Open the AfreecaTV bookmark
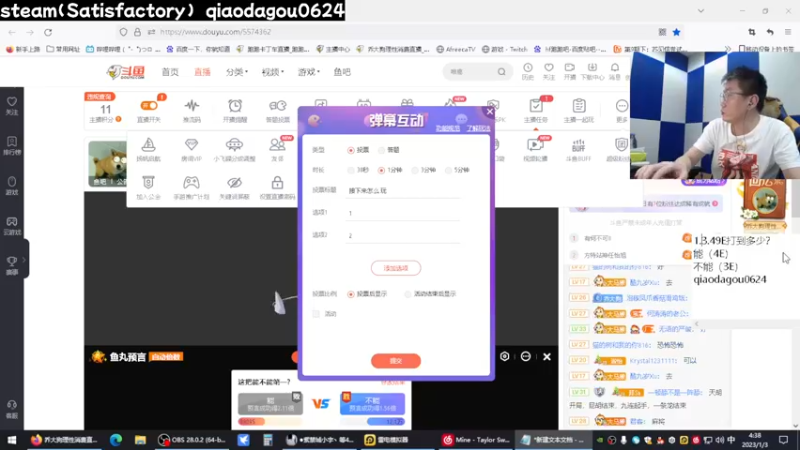This screenshot has width=800, height=450. (x=456, y=49)
